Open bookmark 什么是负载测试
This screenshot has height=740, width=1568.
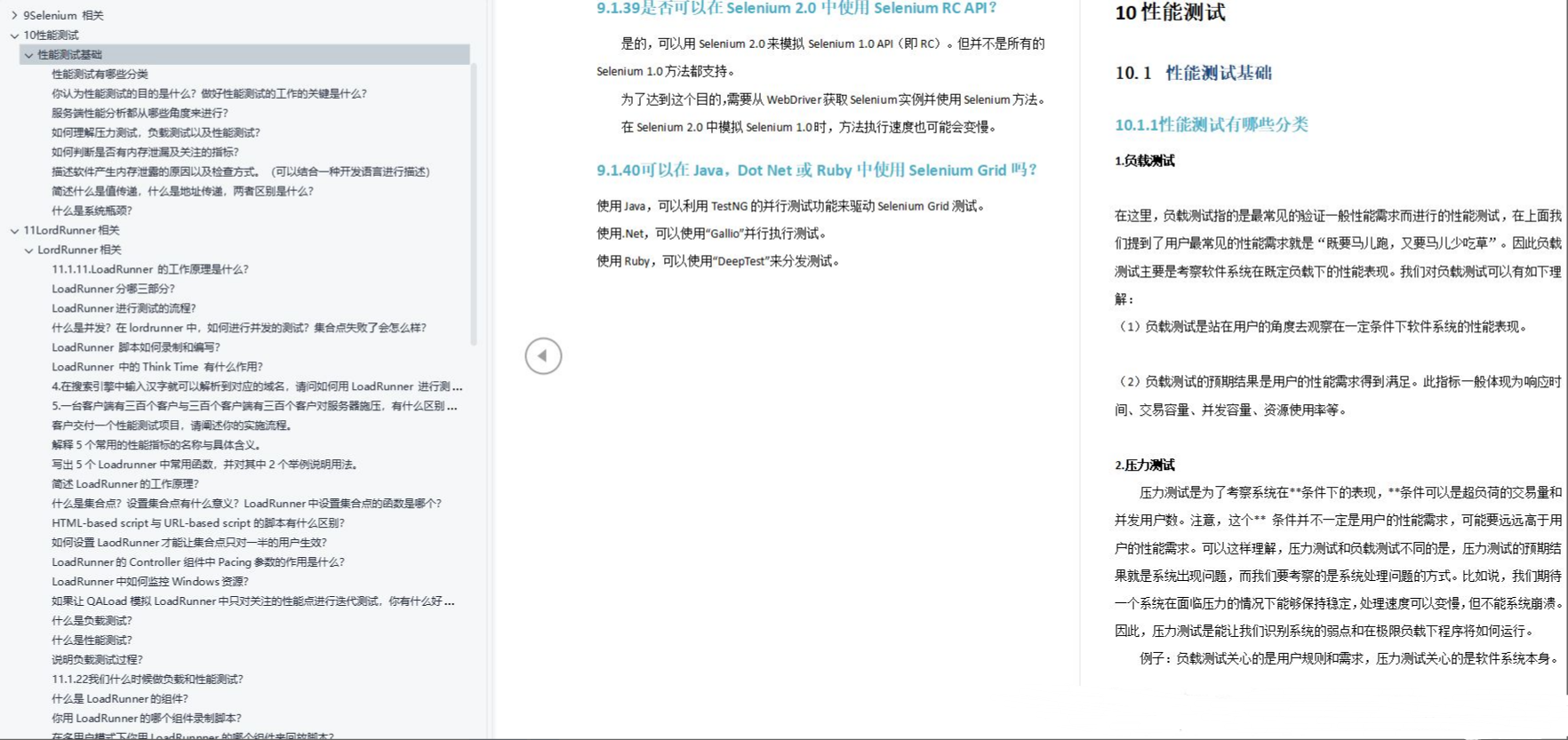click(92, 621)
